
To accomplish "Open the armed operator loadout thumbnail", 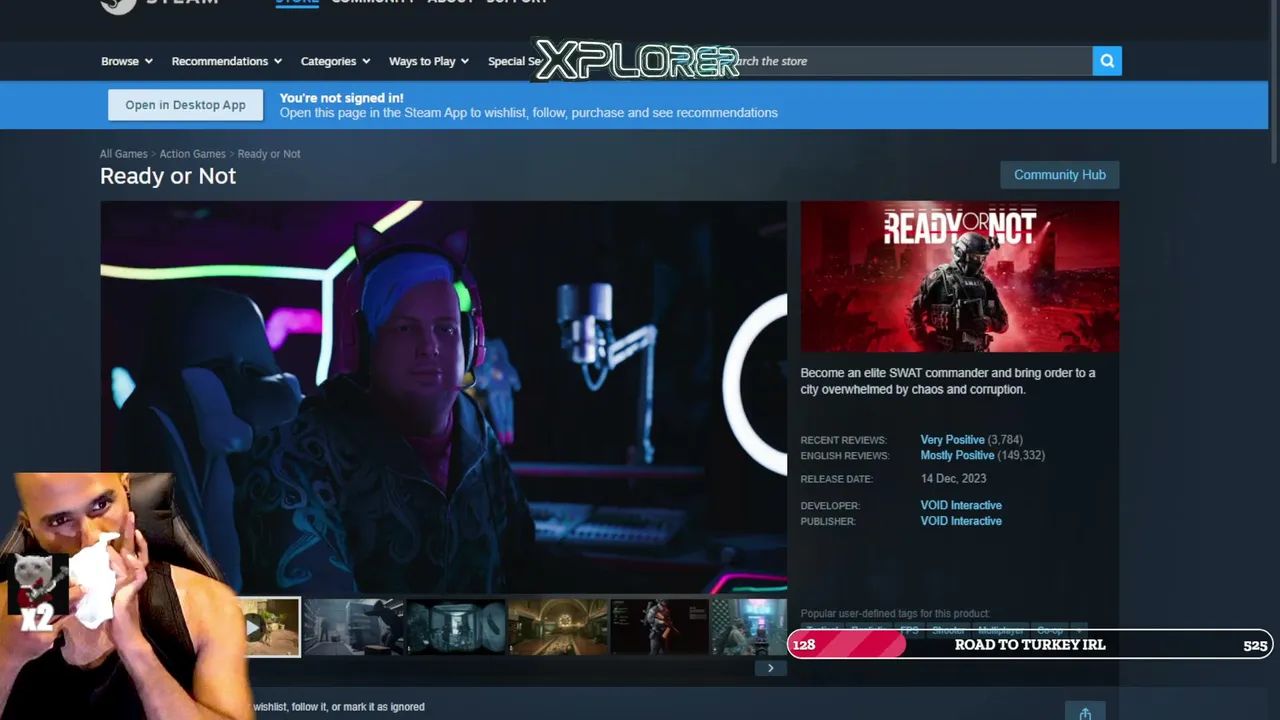I will 660,627.
